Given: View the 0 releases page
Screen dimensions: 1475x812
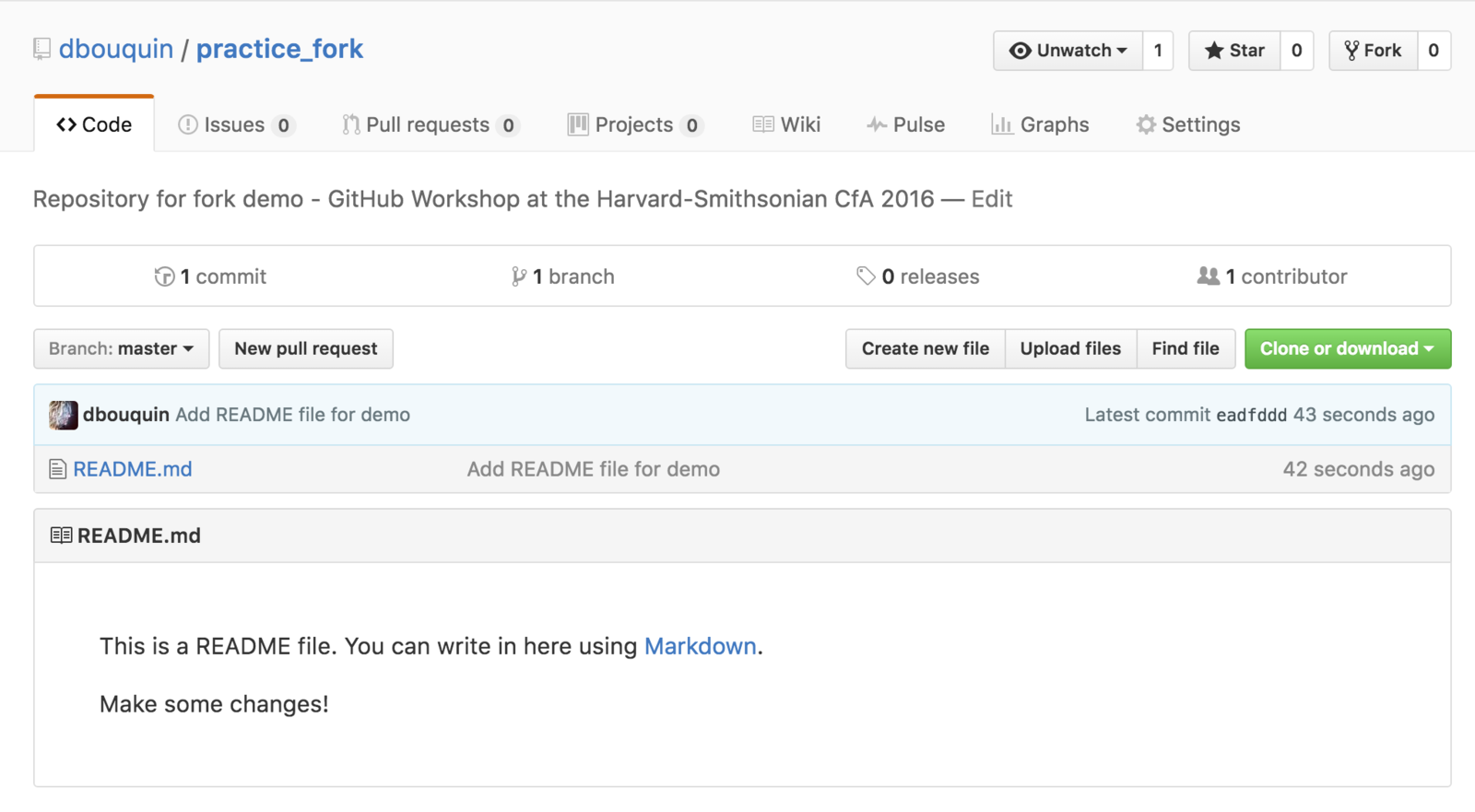Looking at the screenshot, I should tap(918, 277).
